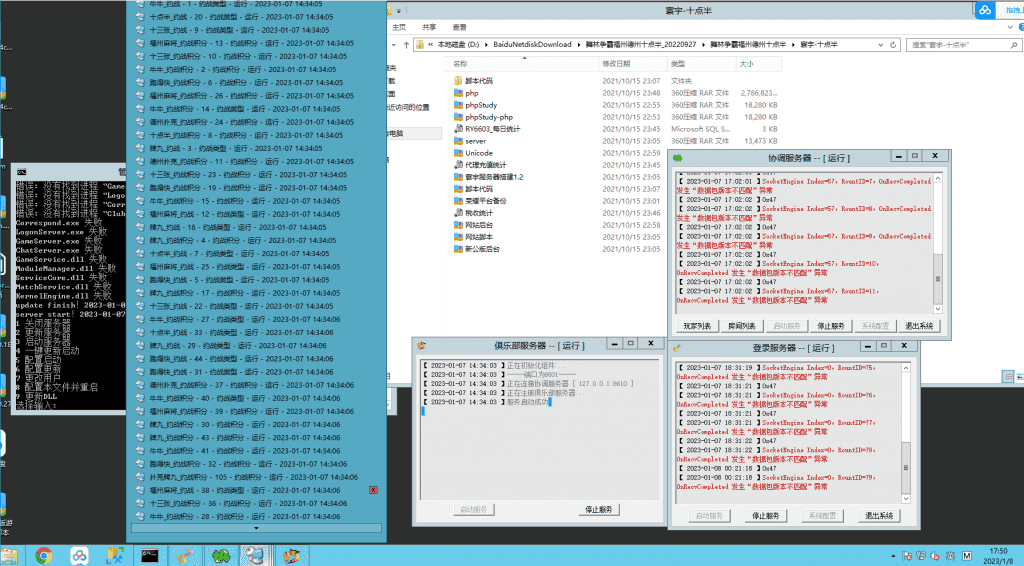Screen dimensions: 1024x566
Task: Expand the Explorer ribbon chevron
Action: pos(1010,27)
